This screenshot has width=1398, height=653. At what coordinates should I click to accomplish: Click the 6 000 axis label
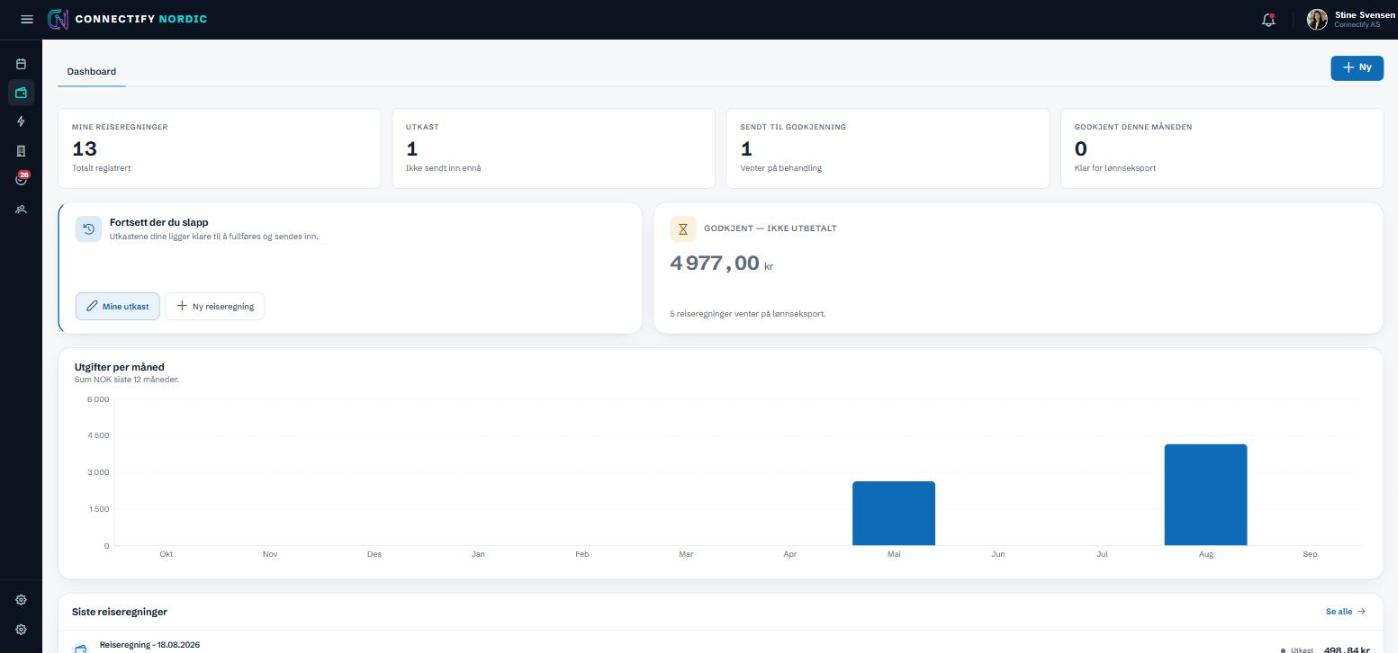pos(98,399)
